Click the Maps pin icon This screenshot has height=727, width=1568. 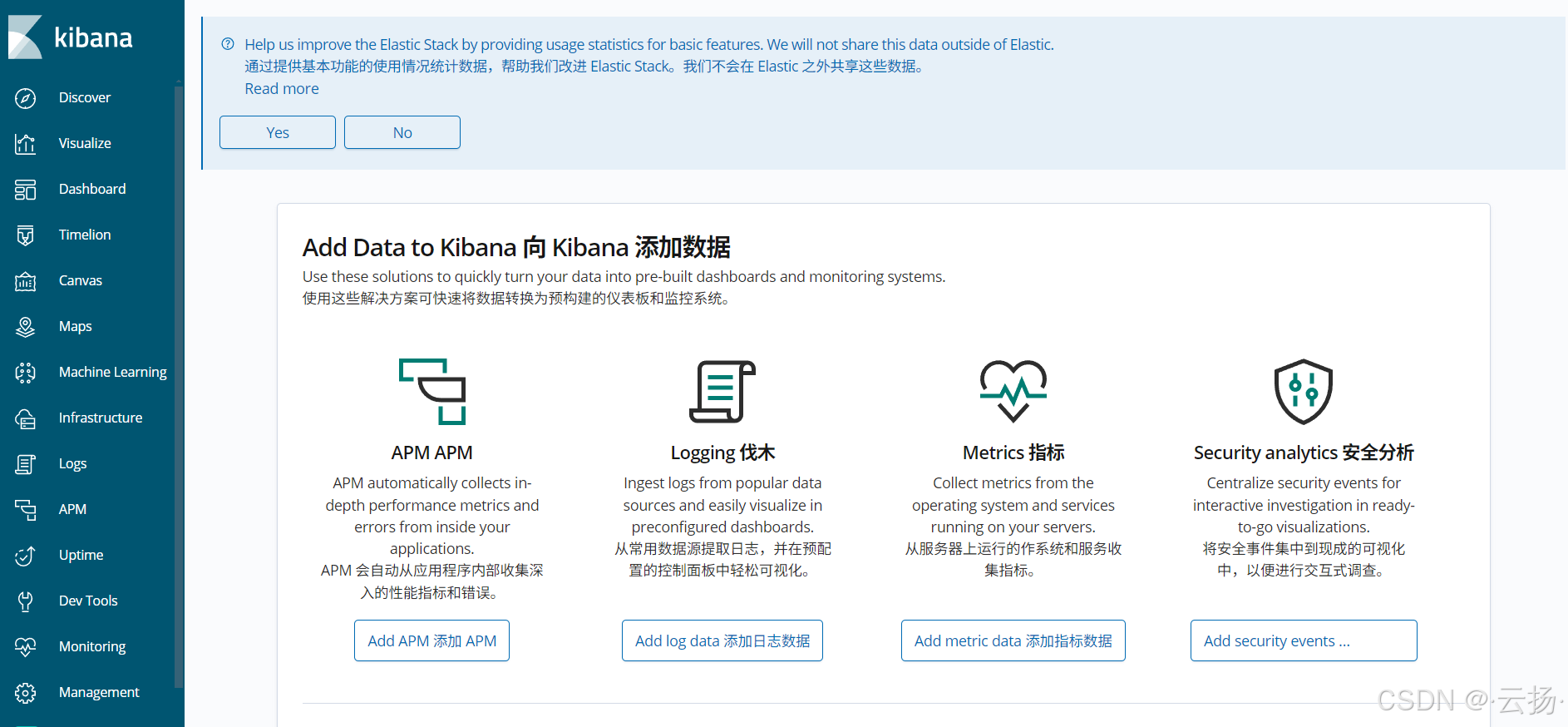(26, 327)
